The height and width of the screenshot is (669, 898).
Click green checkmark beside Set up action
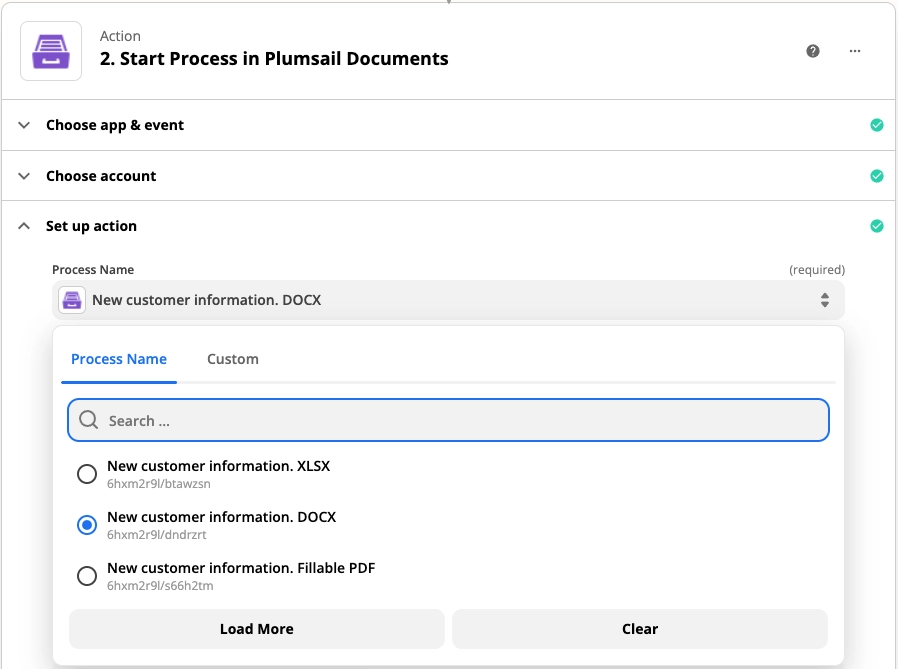877,226
